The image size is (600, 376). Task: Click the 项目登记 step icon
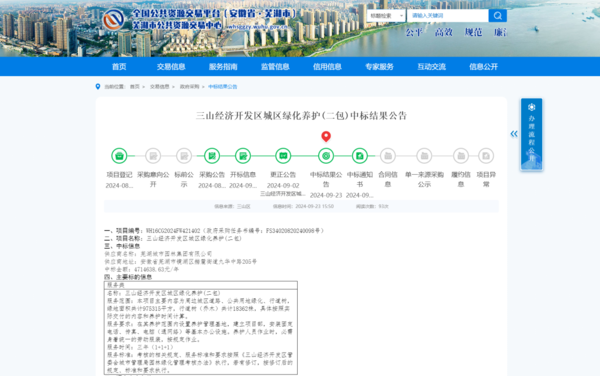119,156
